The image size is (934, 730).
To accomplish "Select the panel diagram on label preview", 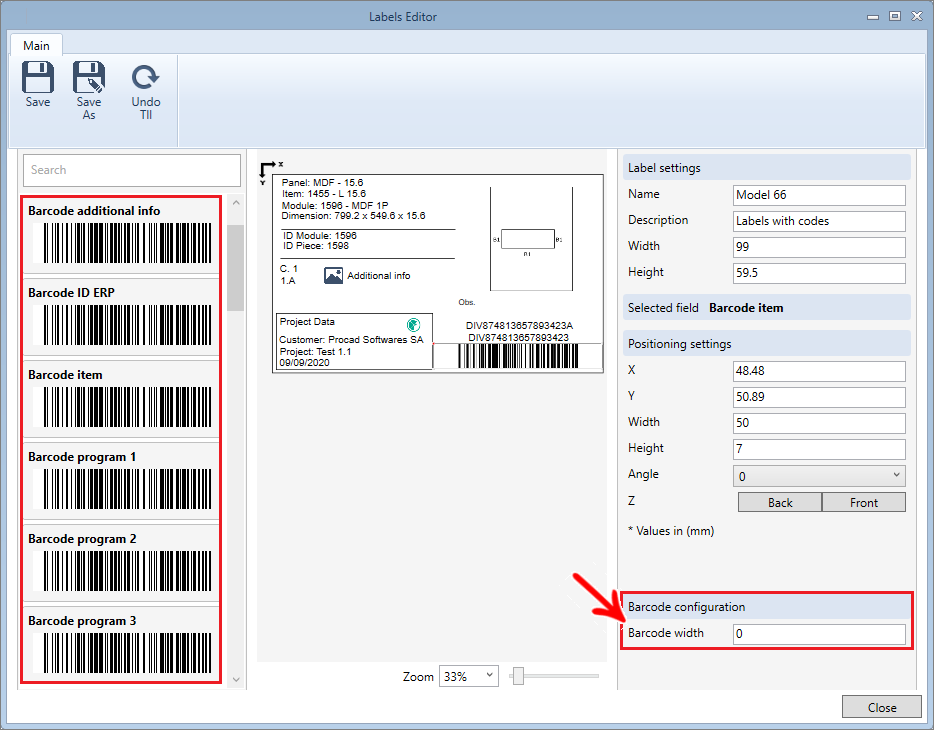I will point(531,239).
